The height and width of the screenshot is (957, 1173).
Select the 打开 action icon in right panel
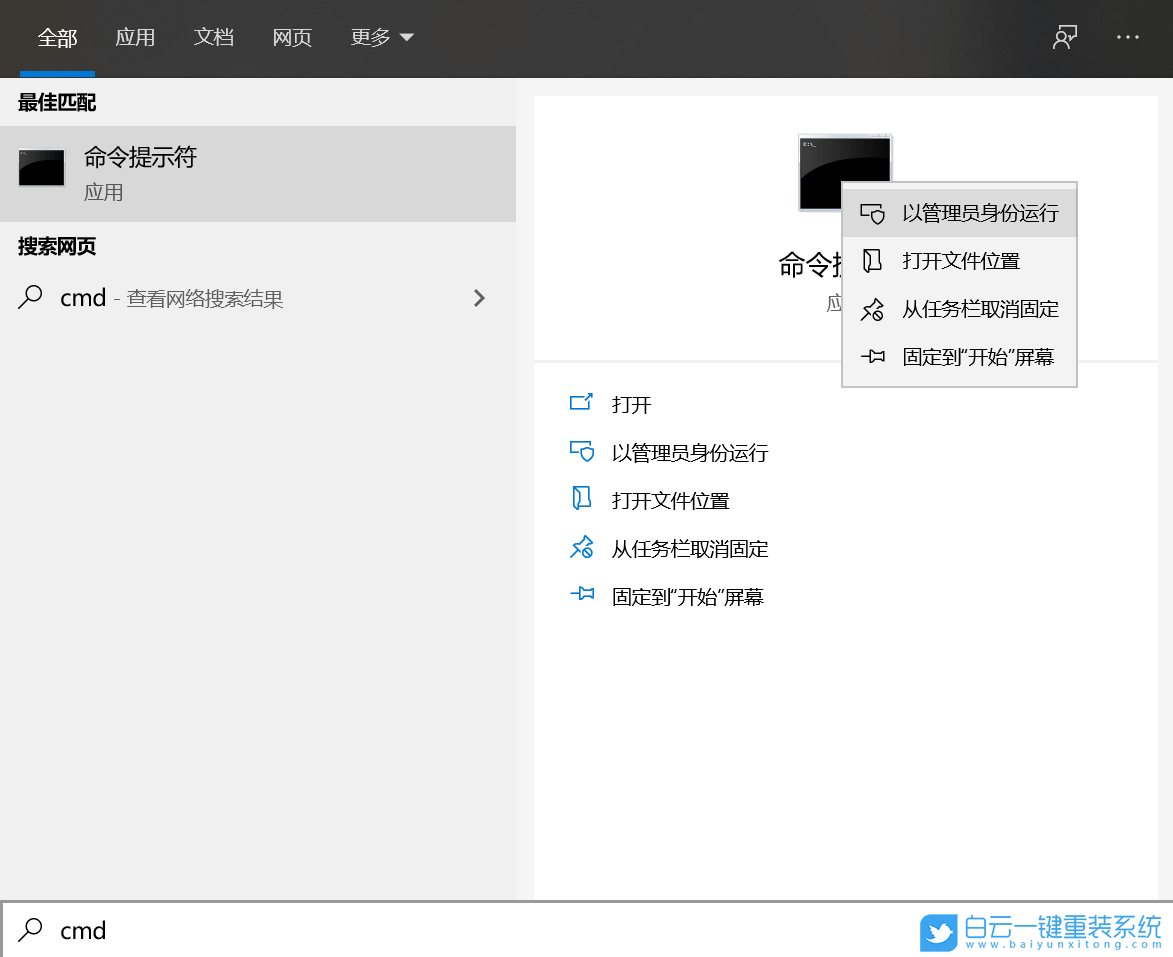(x=583, y=404)
